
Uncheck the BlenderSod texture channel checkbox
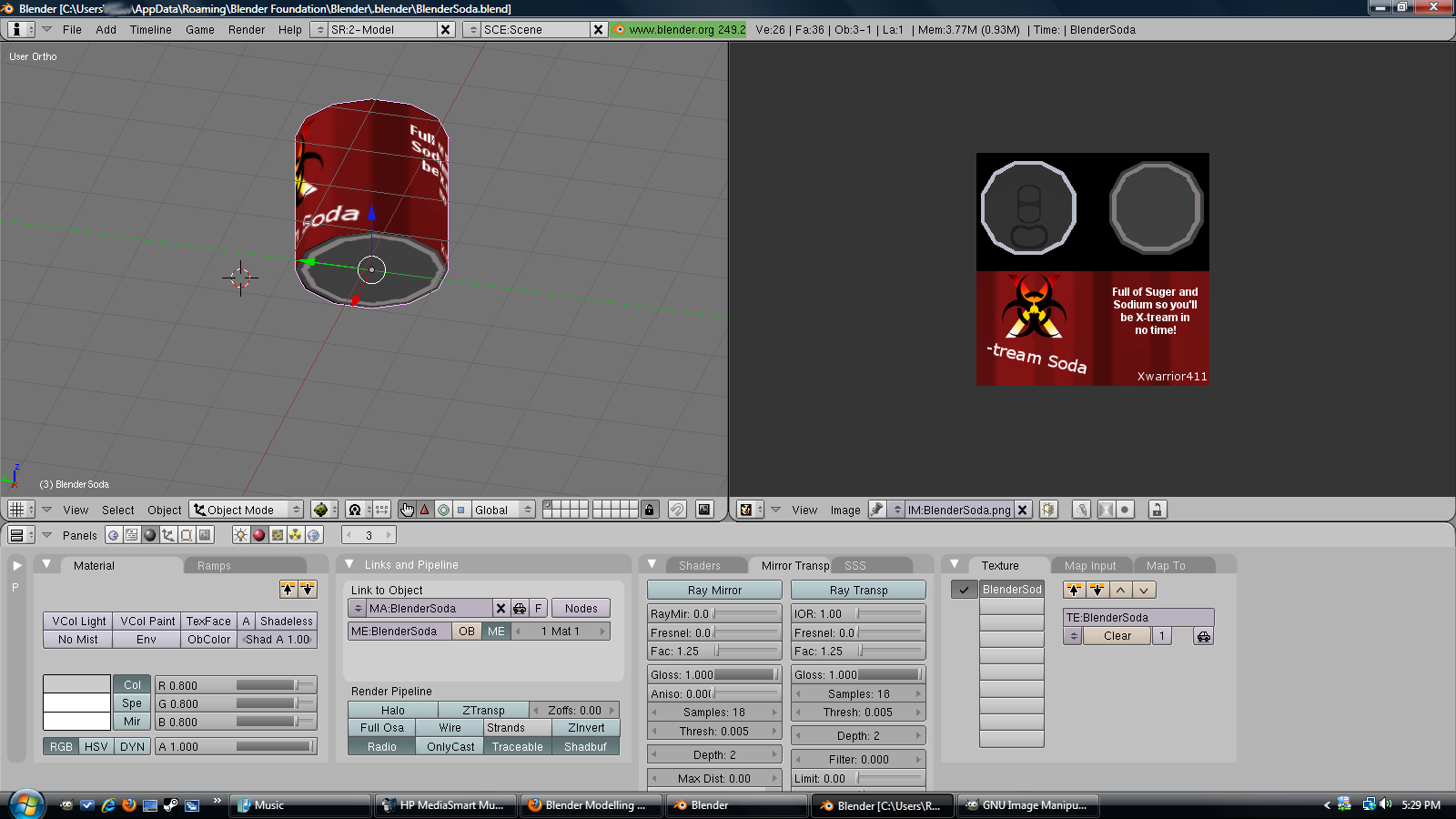click(x=964, y=590)
